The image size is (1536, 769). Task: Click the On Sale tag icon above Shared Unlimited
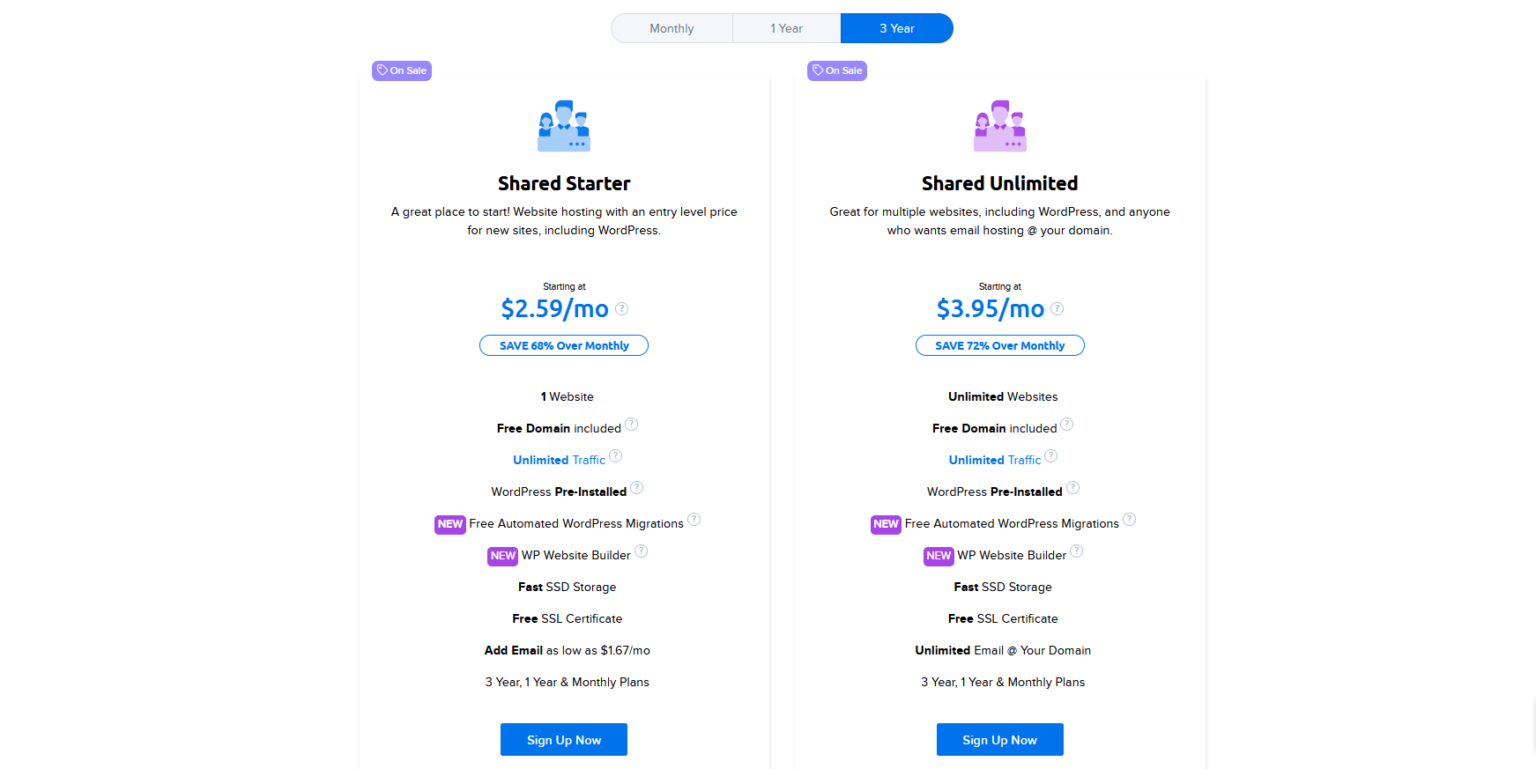(818, 70)
